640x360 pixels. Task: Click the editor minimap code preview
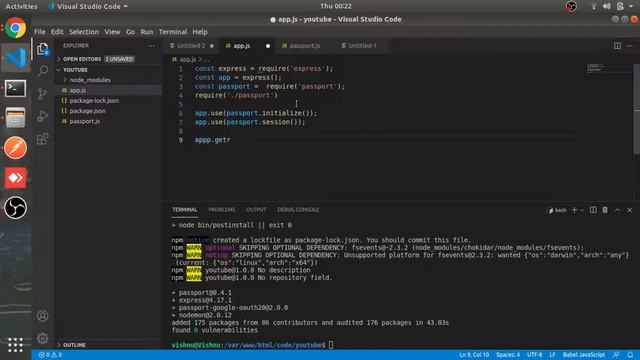point(597,68)
